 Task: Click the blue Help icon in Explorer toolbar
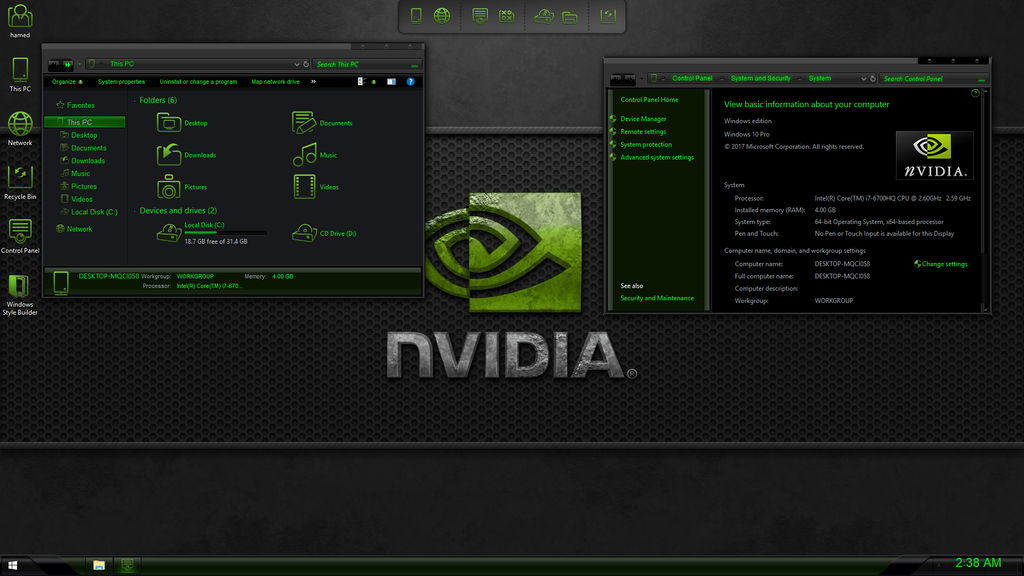click(x=409, y=81)
